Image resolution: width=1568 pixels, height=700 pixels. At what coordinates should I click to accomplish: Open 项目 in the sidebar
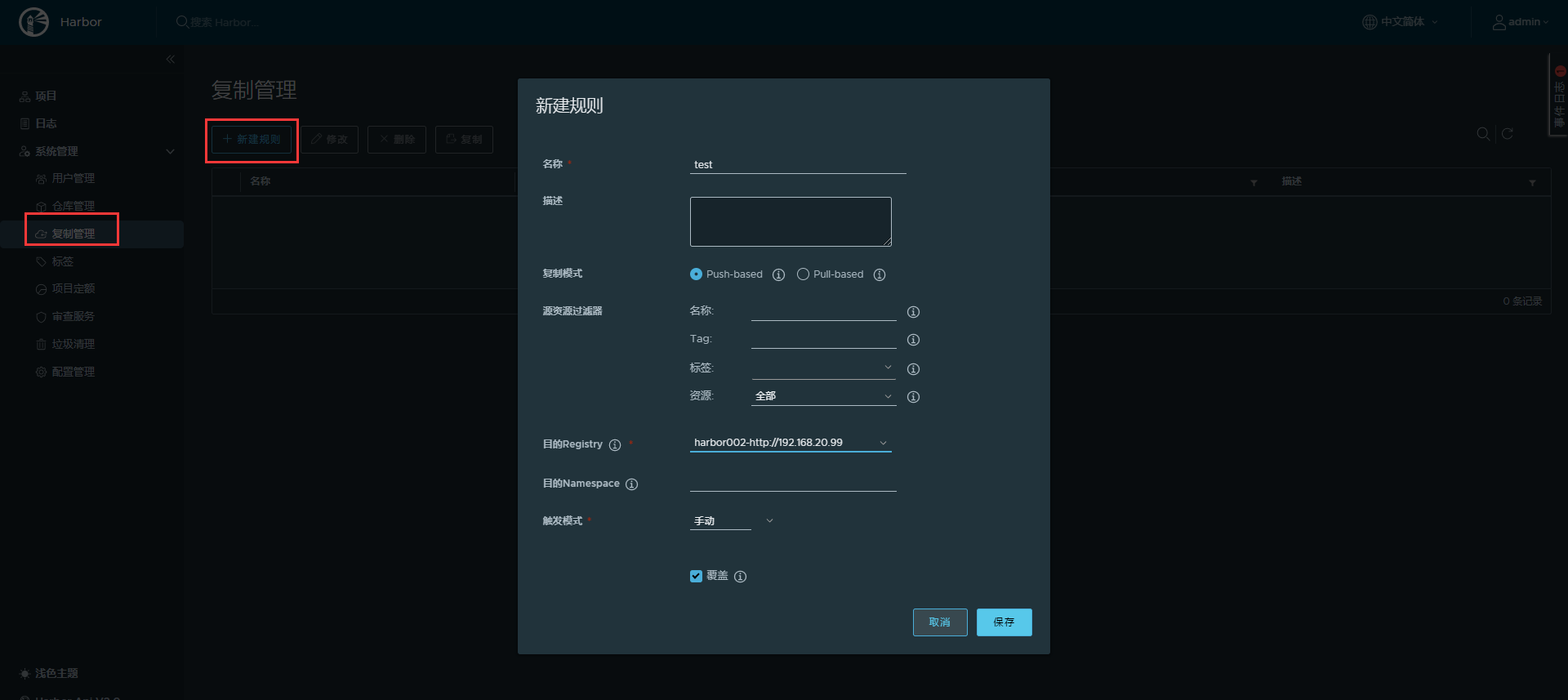[46, 96]
